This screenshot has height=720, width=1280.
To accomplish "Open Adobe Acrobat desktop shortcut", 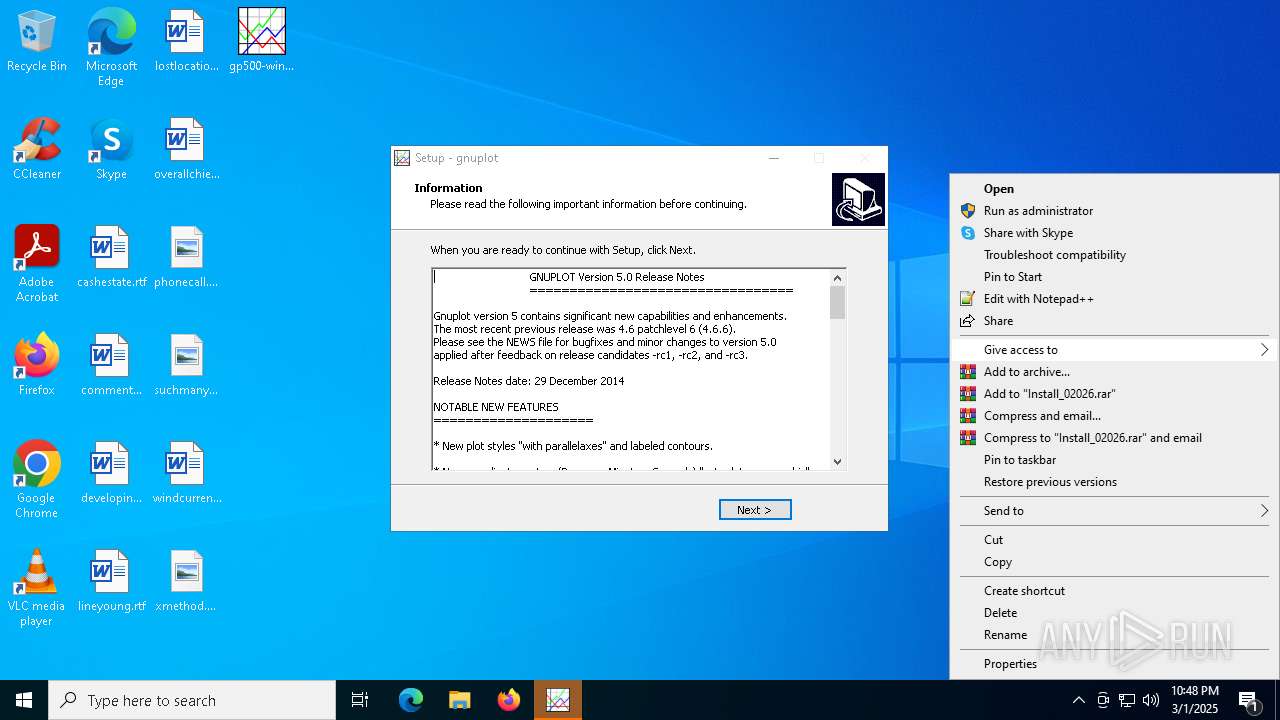I will pos(37,264).
